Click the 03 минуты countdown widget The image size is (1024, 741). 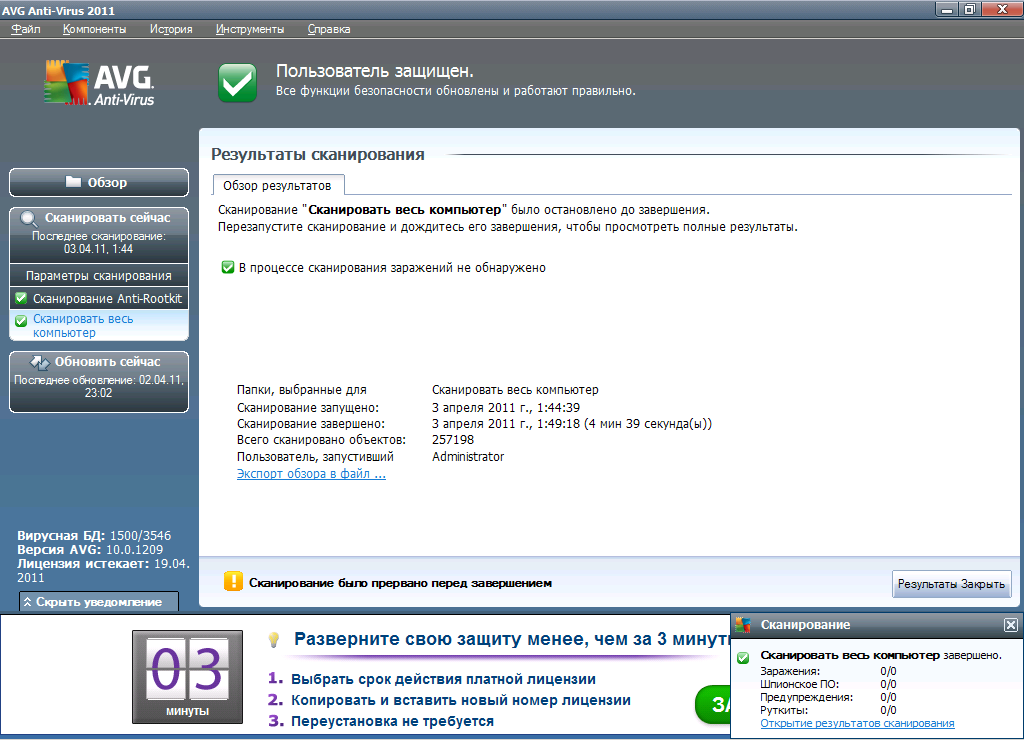187,677
